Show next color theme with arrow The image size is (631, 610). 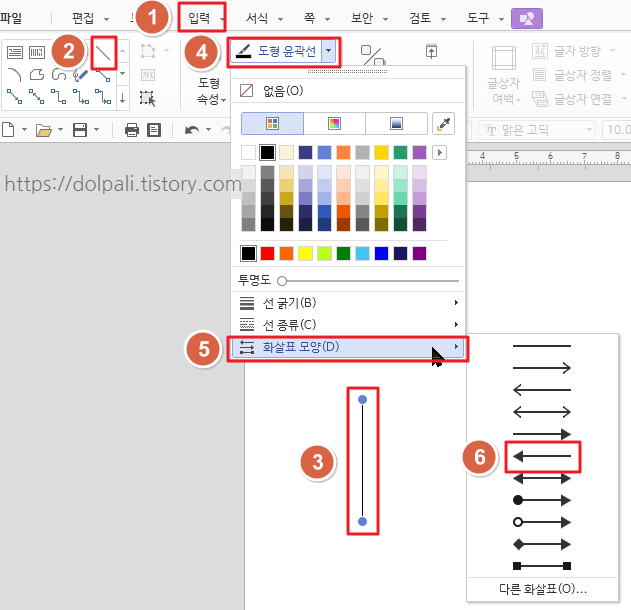coord(439,152)
